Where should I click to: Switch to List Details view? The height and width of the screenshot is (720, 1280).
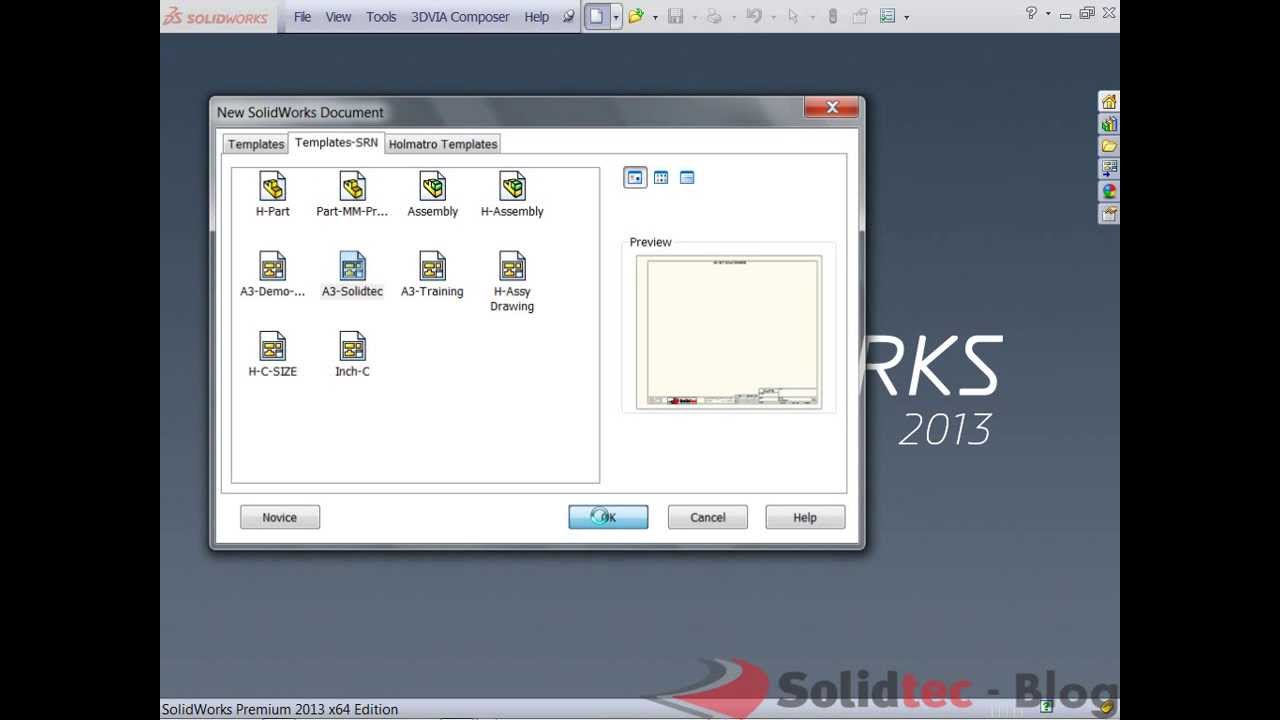click(687, 178)
